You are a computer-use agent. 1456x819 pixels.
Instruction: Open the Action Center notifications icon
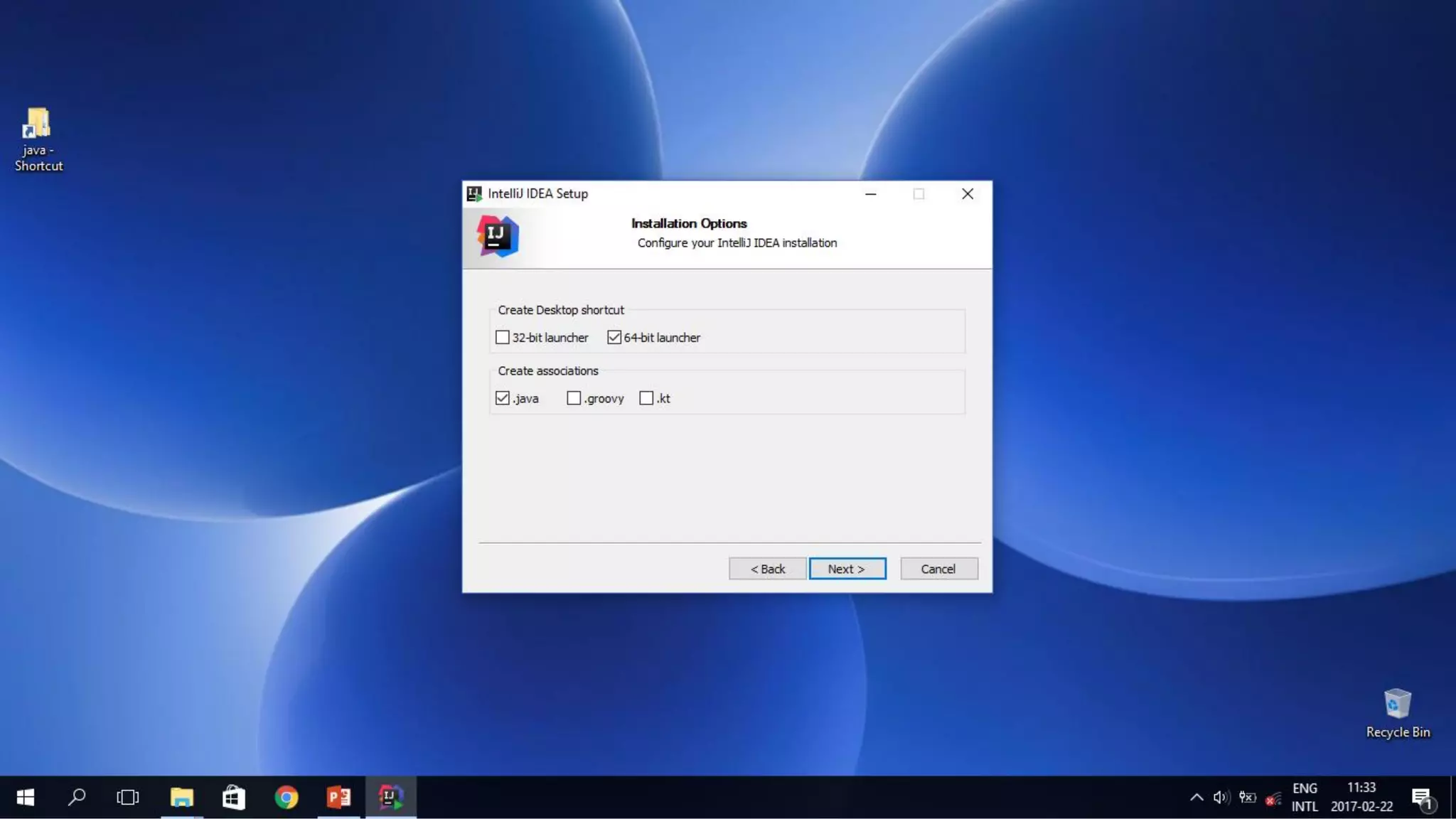[x=1421, y=798]
